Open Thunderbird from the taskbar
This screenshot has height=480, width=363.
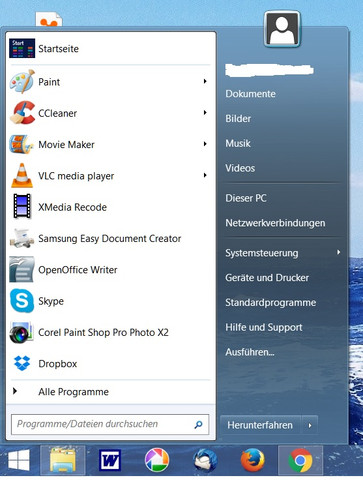[x=205, y=460]
